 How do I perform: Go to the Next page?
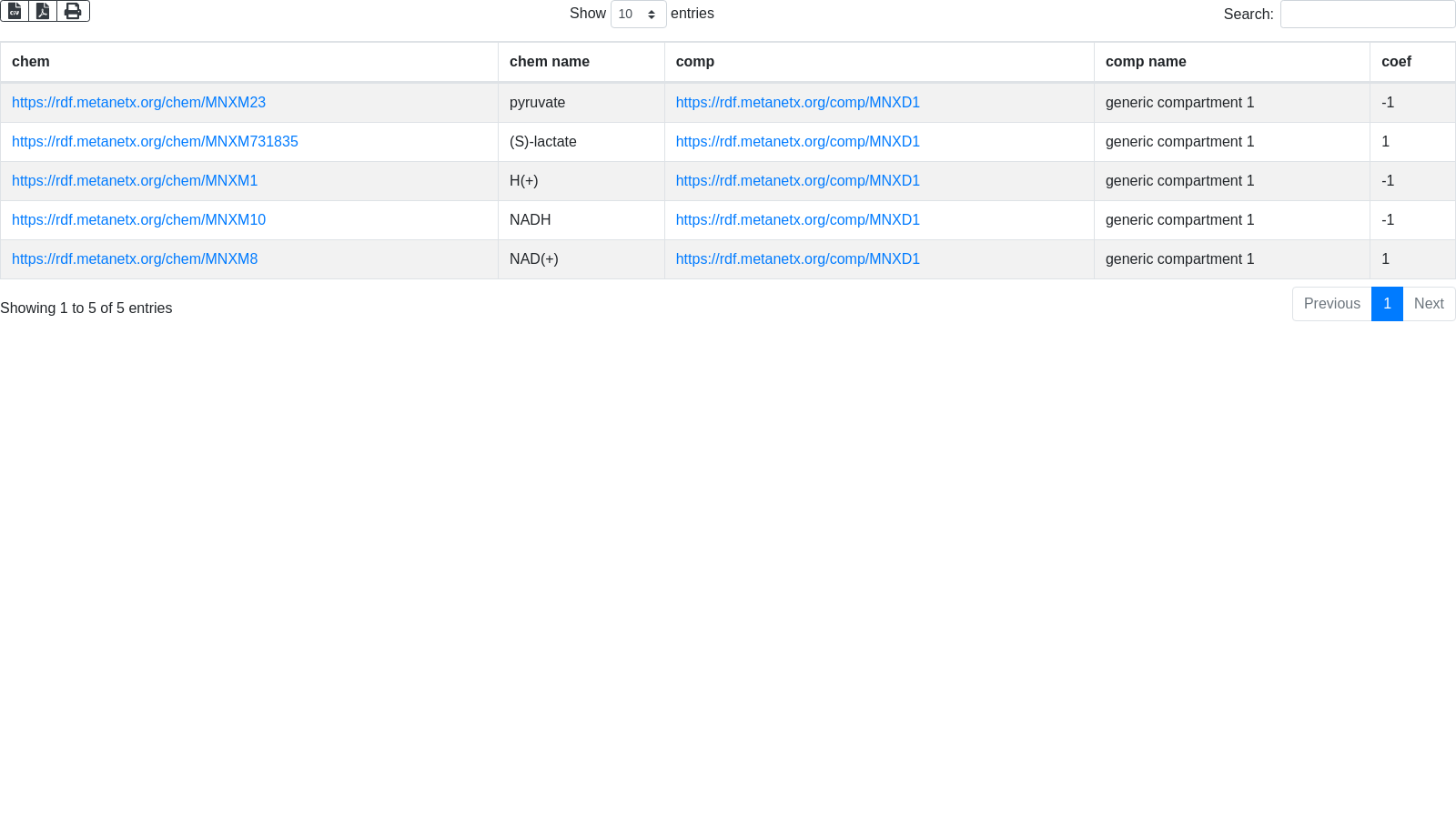coord(1429,304)
